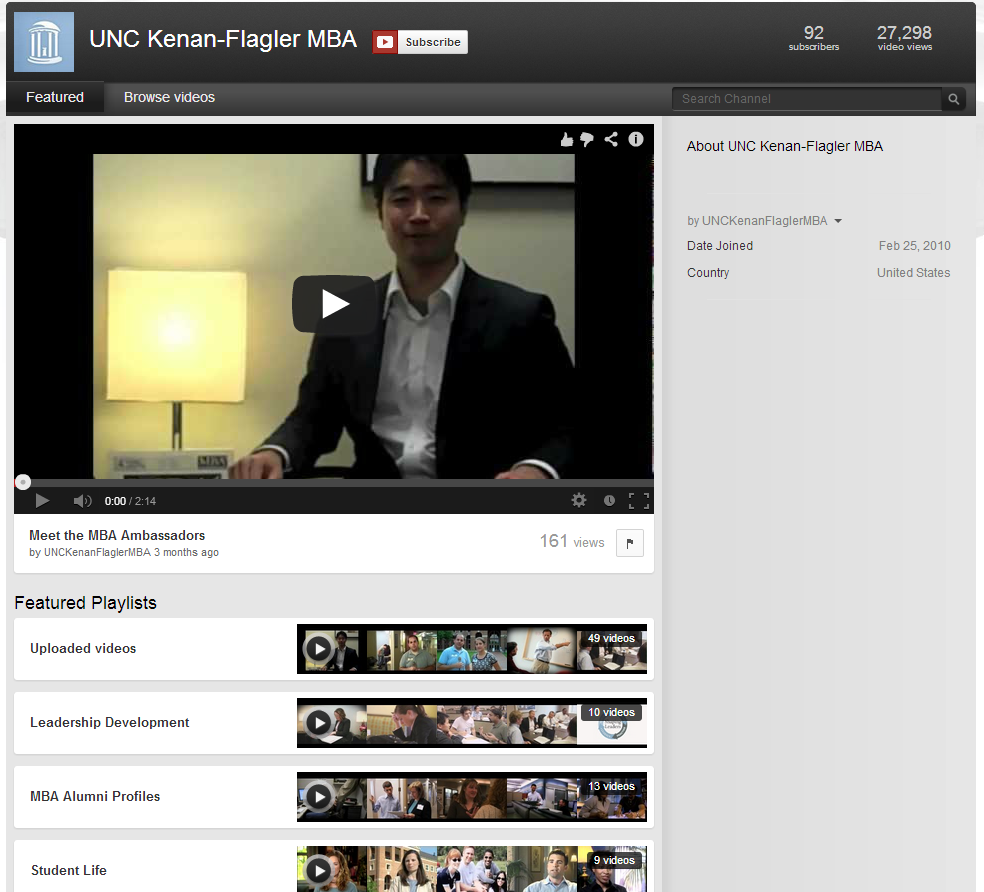This screenshot has height=892, width=984.
Task: Click the Search Channel input field
Action: [x=806, y=99]
